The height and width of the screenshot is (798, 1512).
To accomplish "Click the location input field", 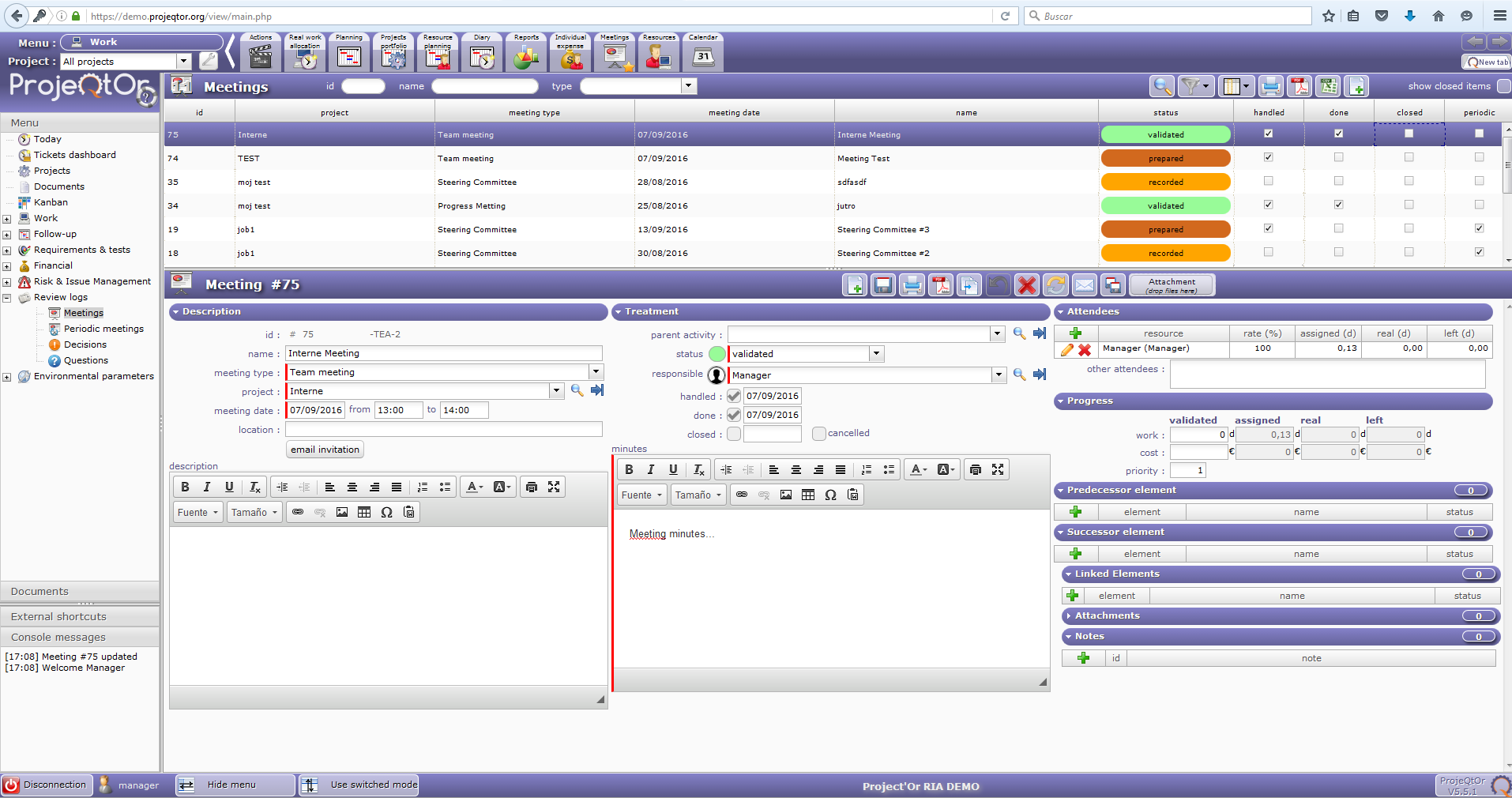I will tap(443, 430).
